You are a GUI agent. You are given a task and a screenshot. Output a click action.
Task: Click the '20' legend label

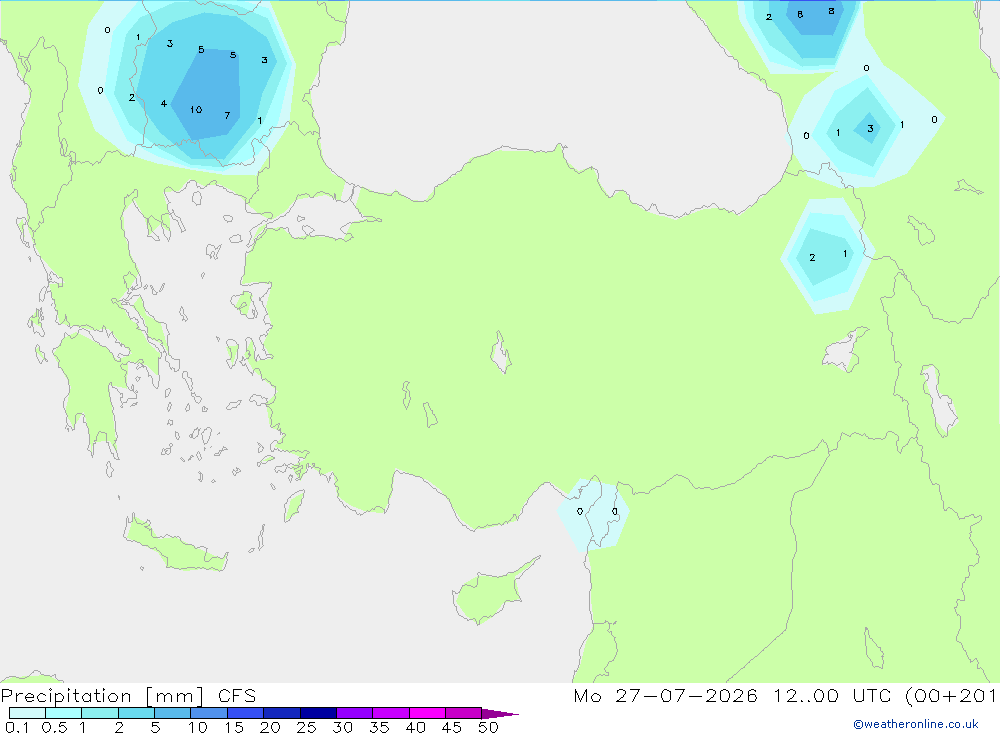click(270, 727)
